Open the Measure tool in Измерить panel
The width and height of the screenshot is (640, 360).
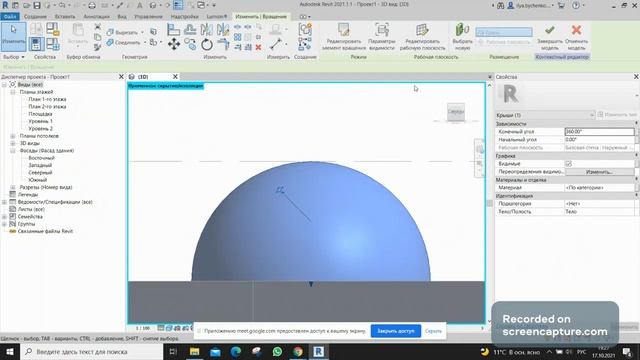(276, 44)
